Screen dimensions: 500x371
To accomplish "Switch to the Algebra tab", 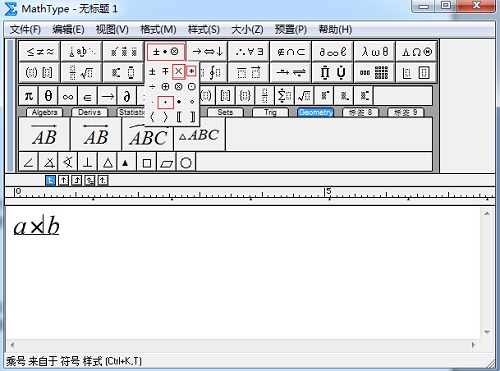I will pos(44,112).
